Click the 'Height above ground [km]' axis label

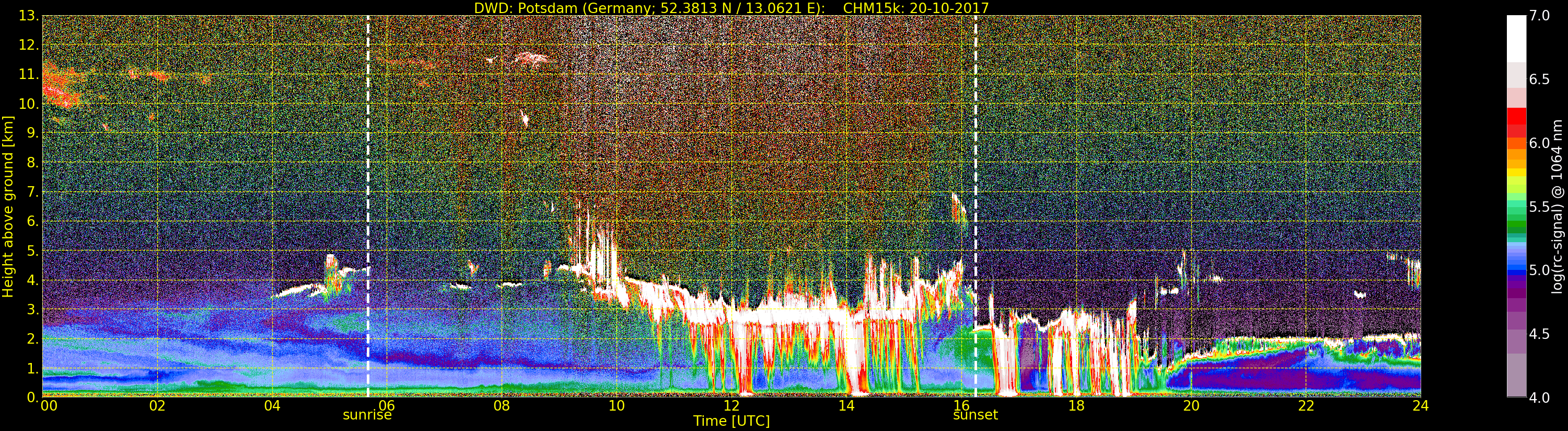[8, 206]
